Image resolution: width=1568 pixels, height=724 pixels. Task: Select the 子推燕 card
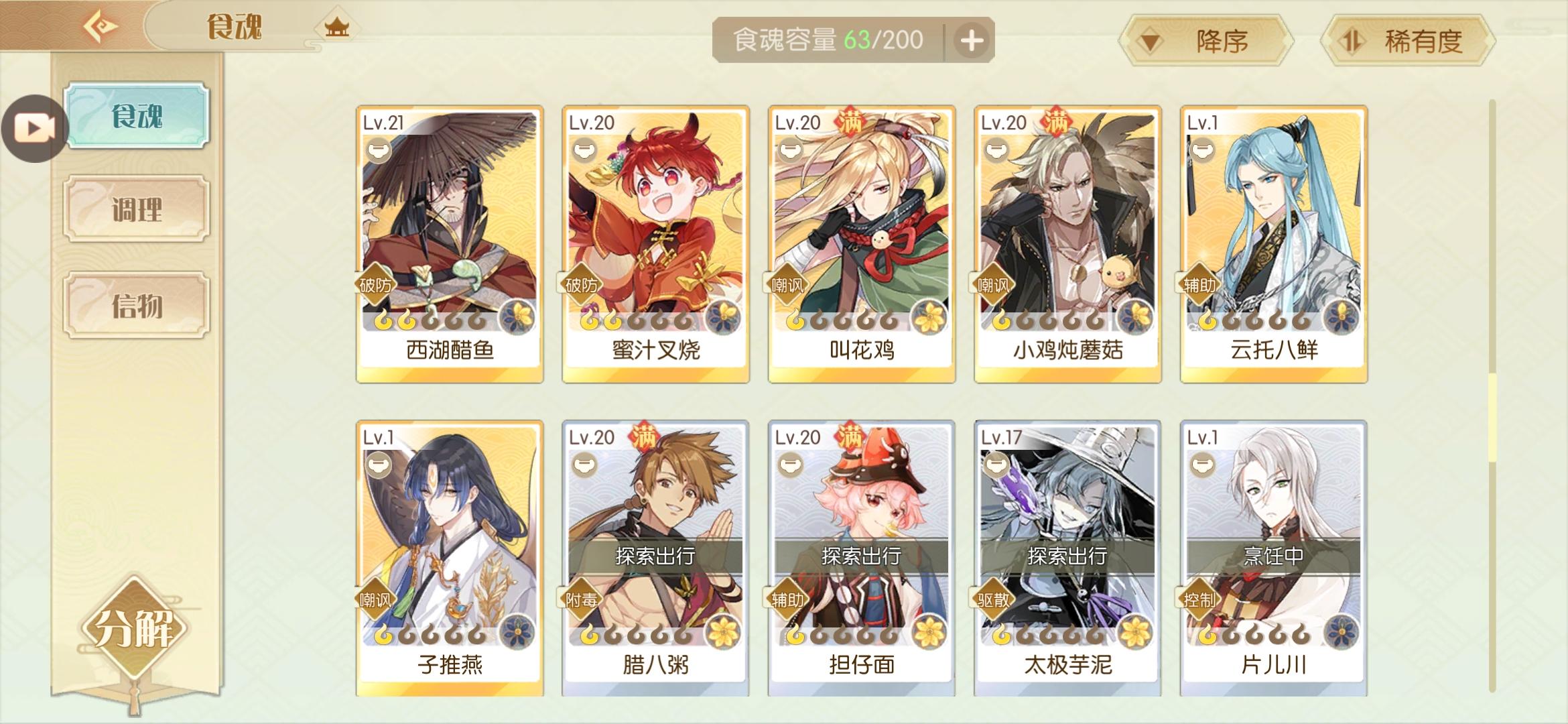(x=450, y=558)
